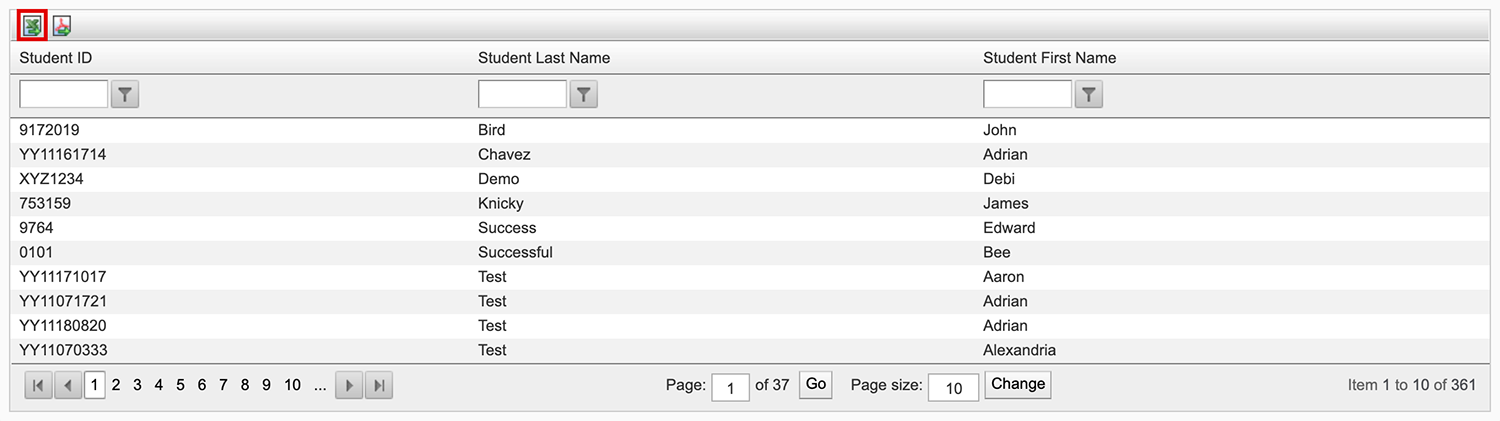The image size is (1500, 421).
Task: Go to first page arrow
Action: coord(38,385)
